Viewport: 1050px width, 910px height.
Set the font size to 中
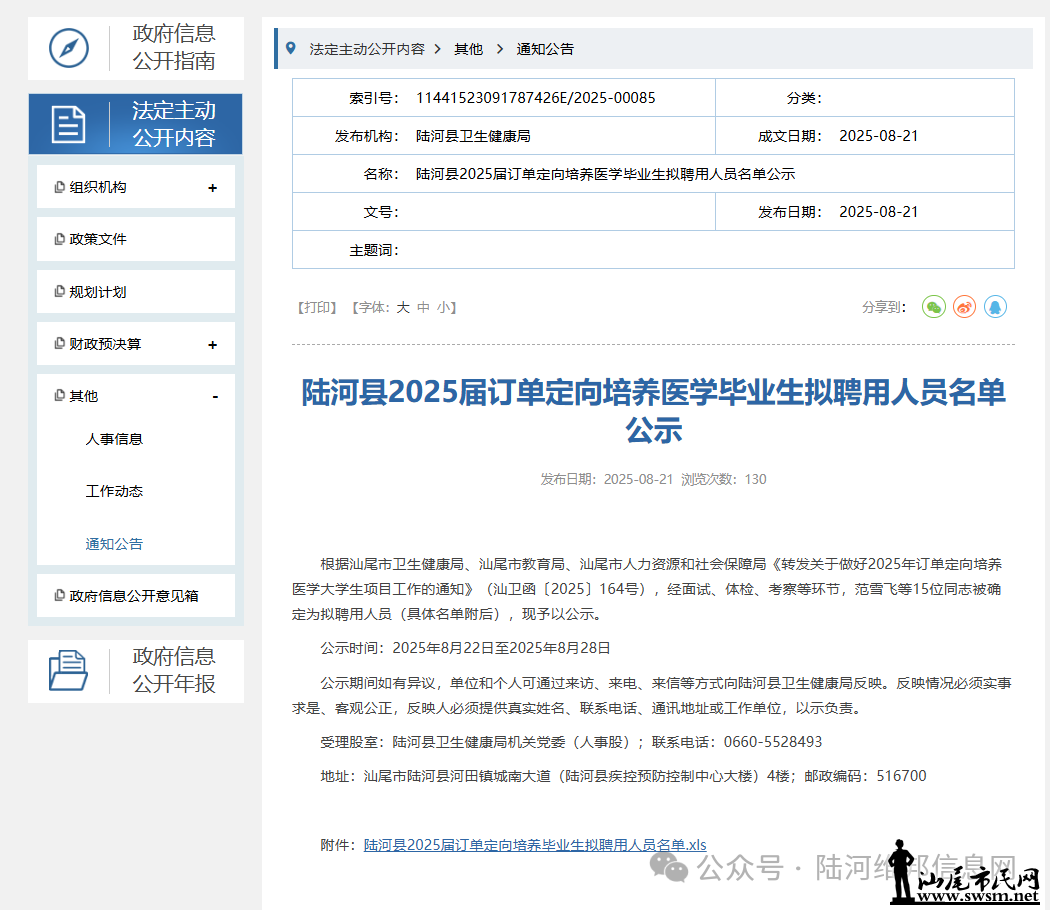point(423,307)
